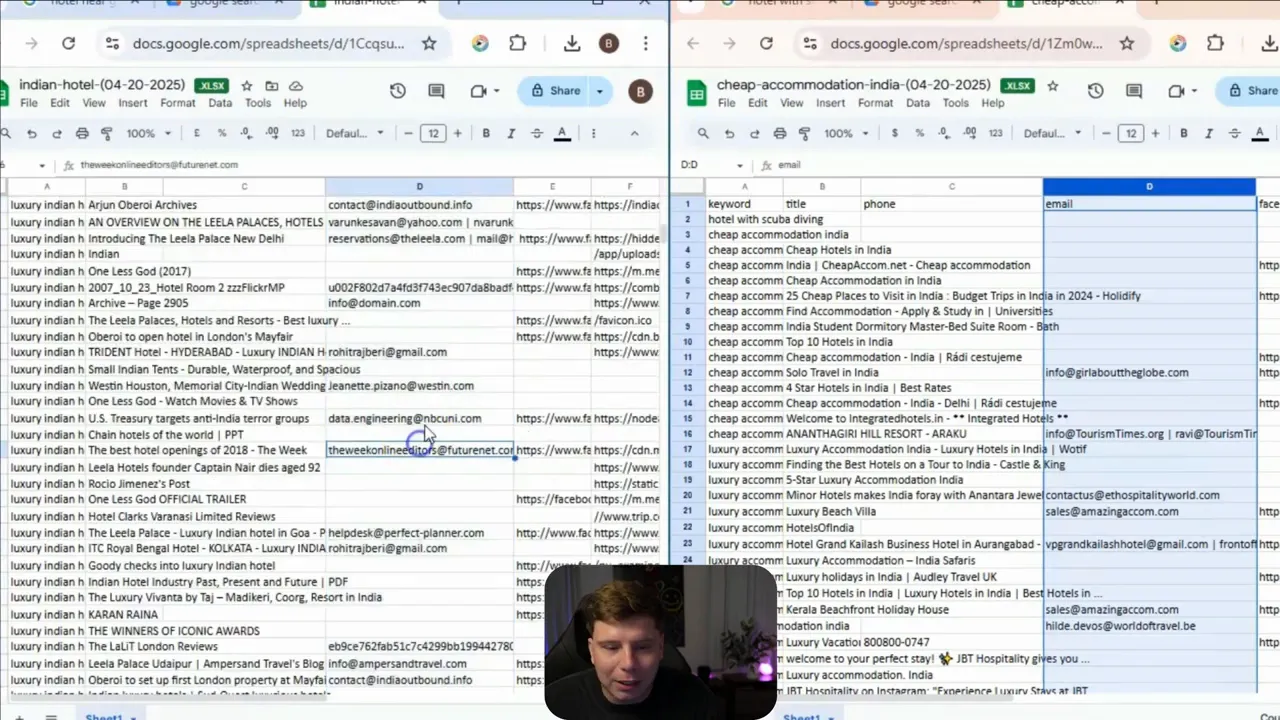Open File menu in indian-hotel window
This screenshot has height=720, width=1280.
point(29,103)
